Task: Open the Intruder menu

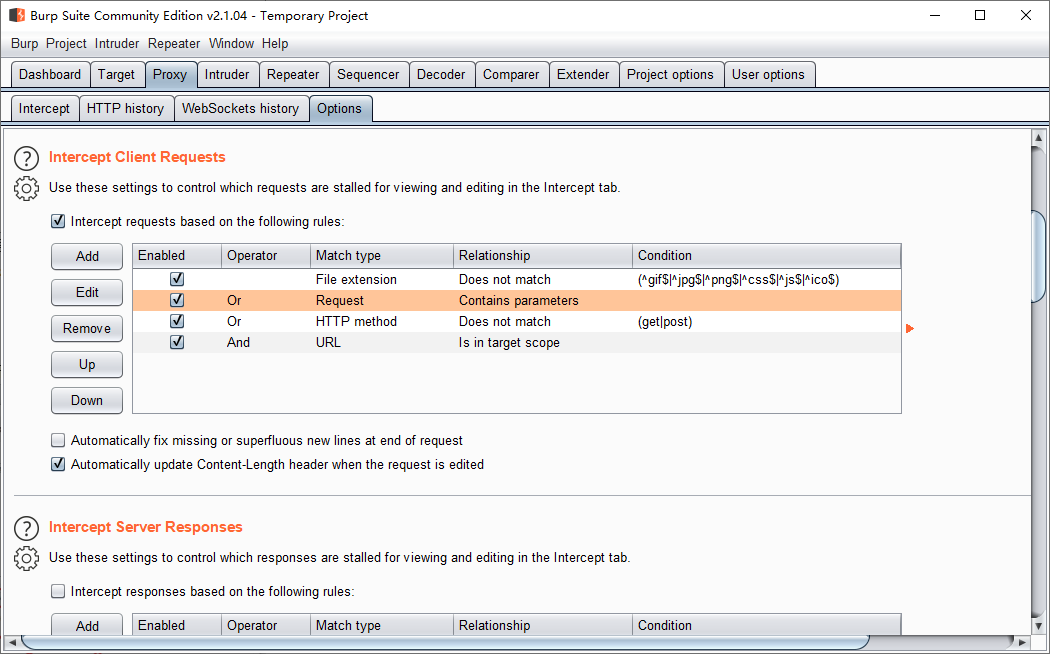Action: pos(117,44)
